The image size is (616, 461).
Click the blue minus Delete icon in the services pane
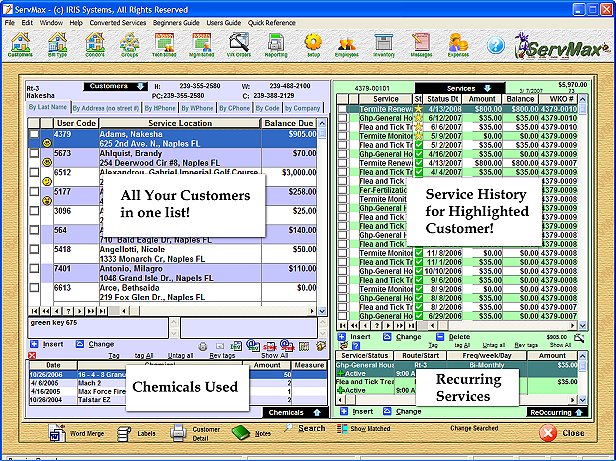tap(440, 337)
